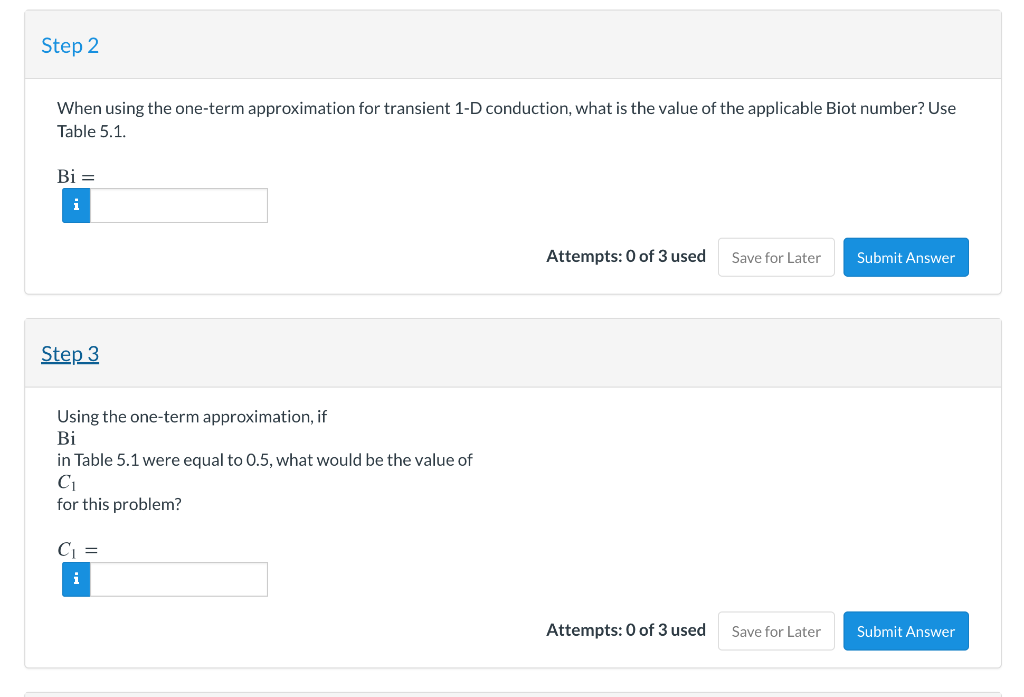This screenshot has width=1024, height=697.
Task: Click the partially visible panel at the bottom
Action: (x=512, y=692)
